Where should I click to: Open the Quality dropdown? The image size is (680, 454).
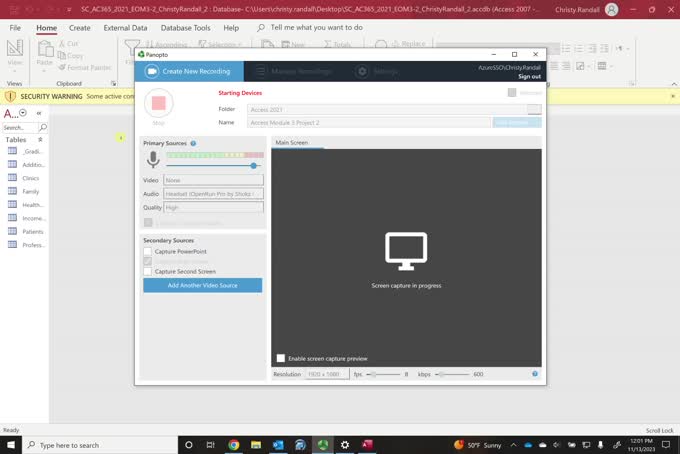tap(213, 208)
